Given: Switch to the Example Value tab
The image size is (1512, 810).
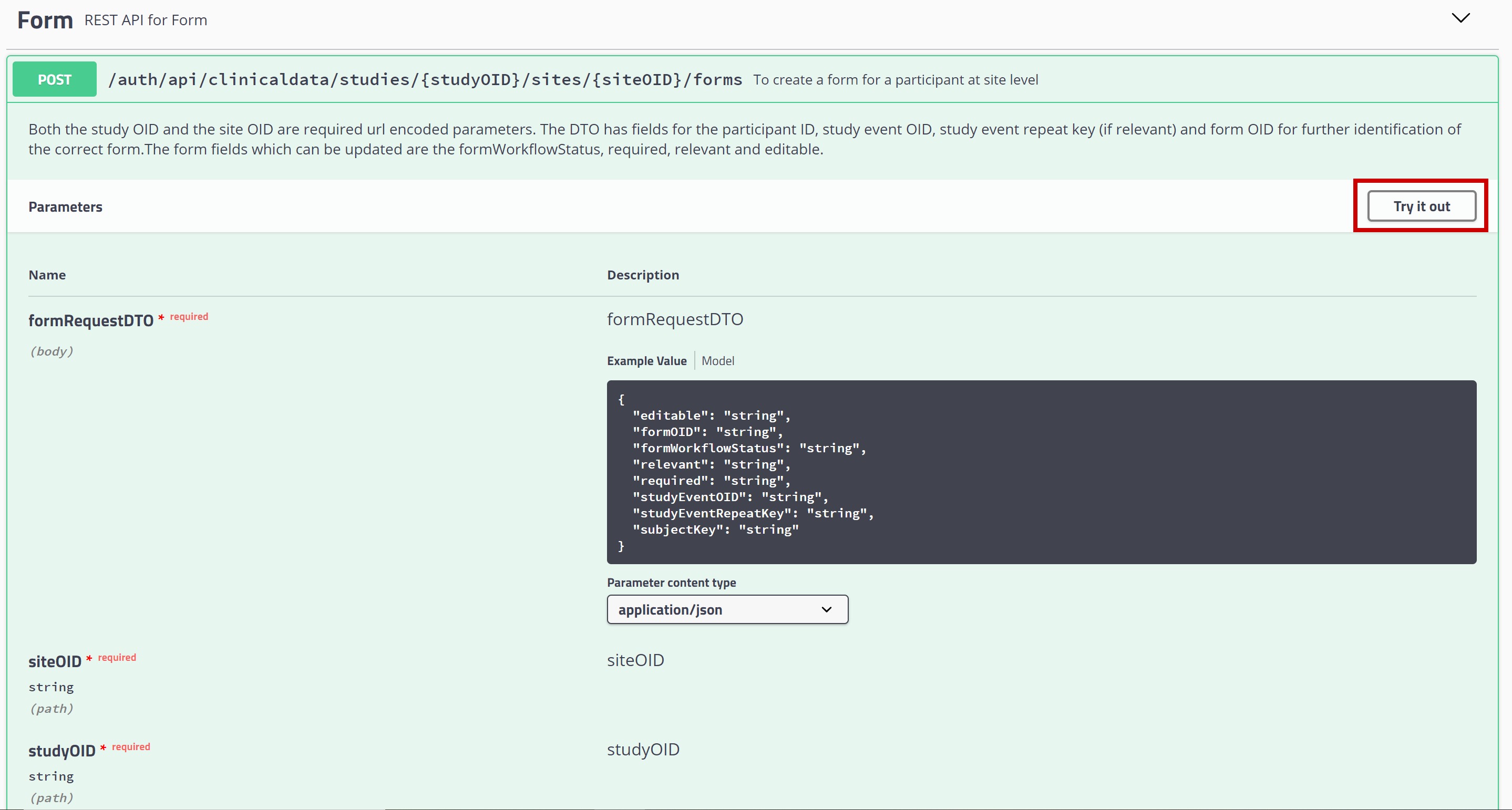Looking at the screenshot, I should pyautogui.click(x=646, y=361).
